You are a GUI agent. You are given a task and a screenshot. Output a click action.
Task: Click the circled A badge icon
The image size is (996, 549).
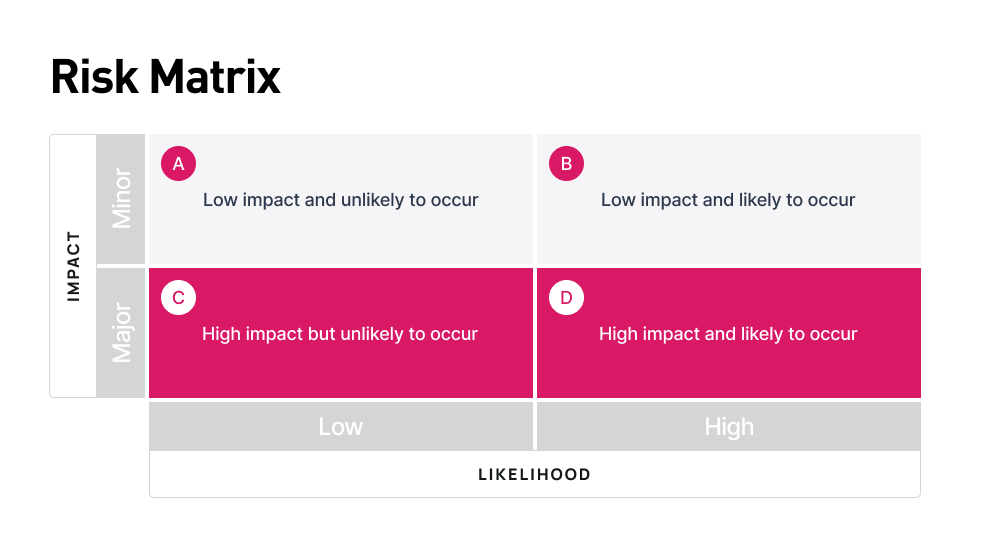[x=178, y=164]
